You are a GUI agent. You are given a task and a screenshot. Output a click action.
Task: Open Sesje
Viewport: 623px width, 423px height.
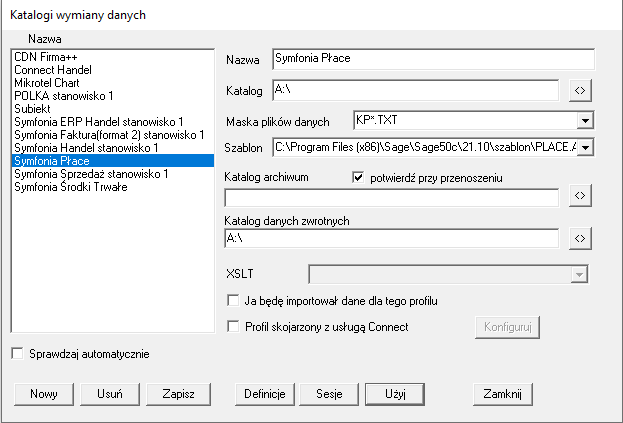(x=329, y=394)
